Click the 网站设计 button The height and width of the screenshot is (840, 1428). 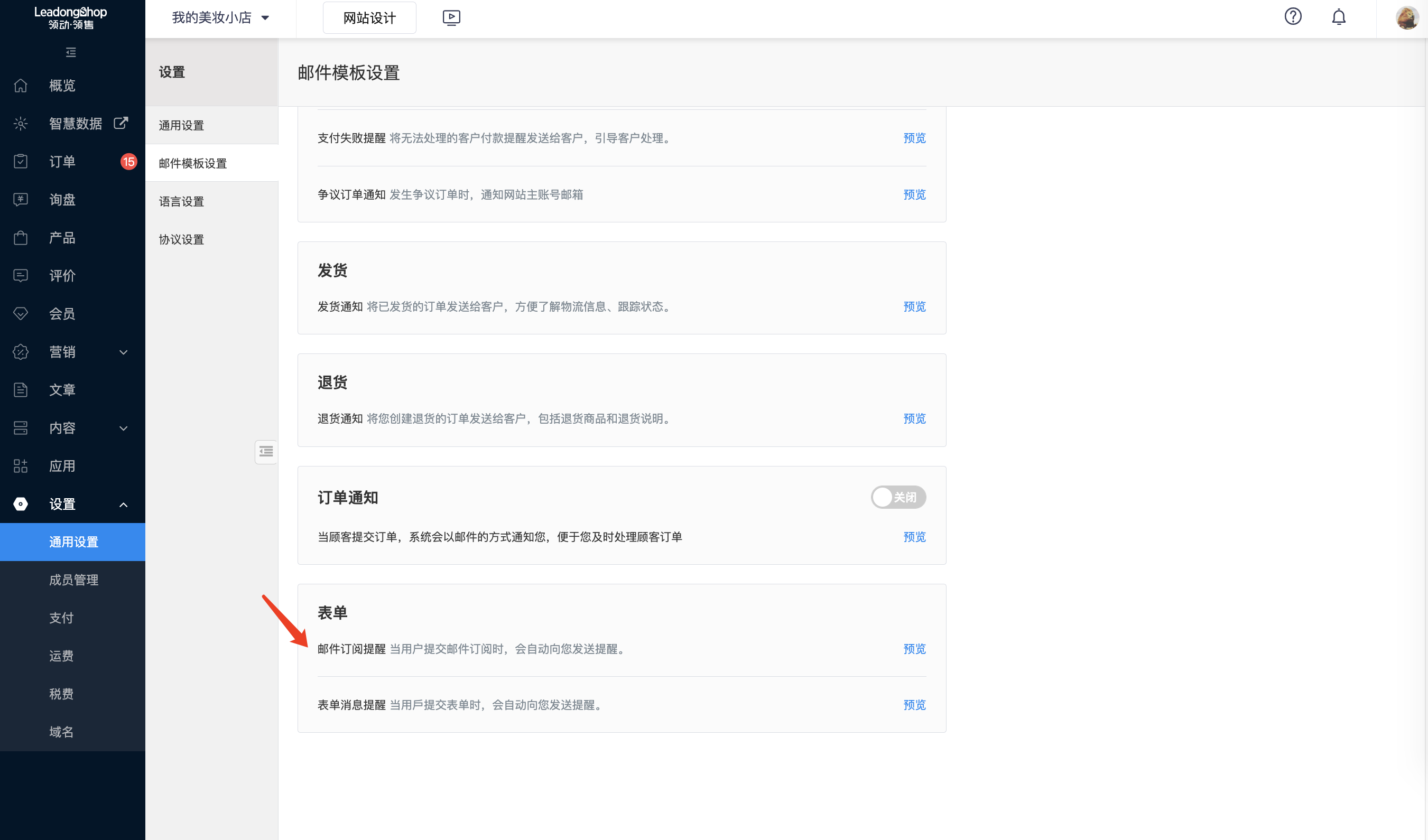pyautogui.click(x=369, y=17)
